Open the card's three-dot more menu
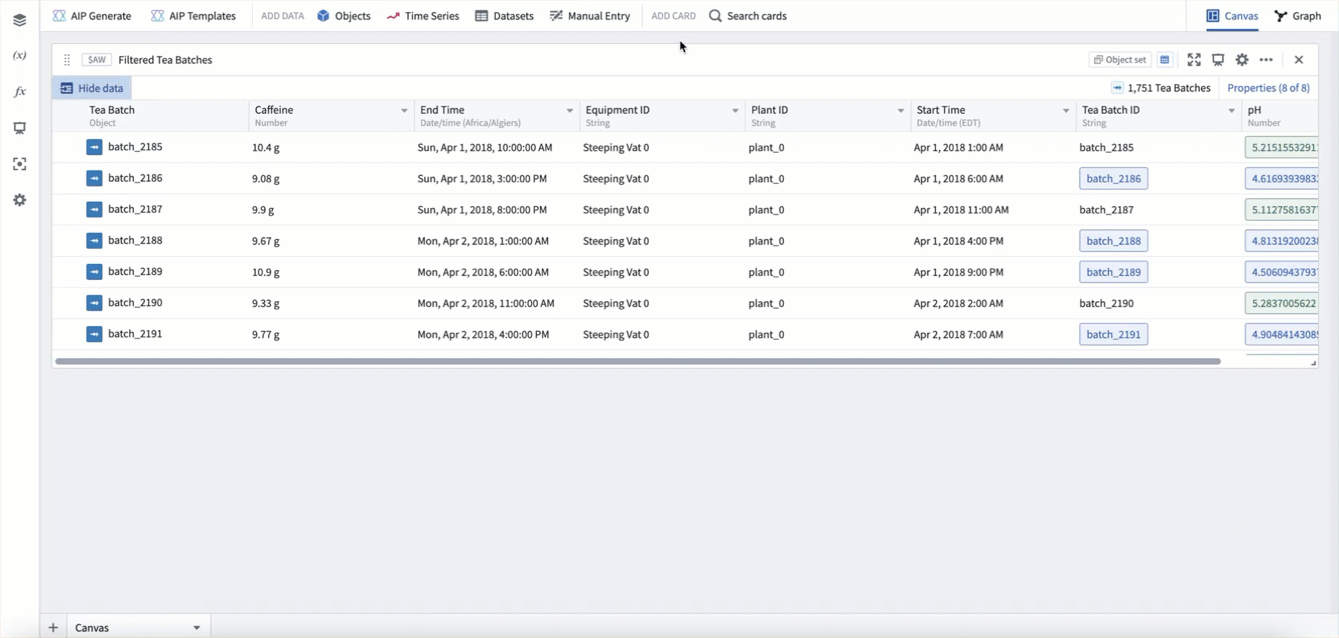1339x638 pixels. click(1266, 60)
